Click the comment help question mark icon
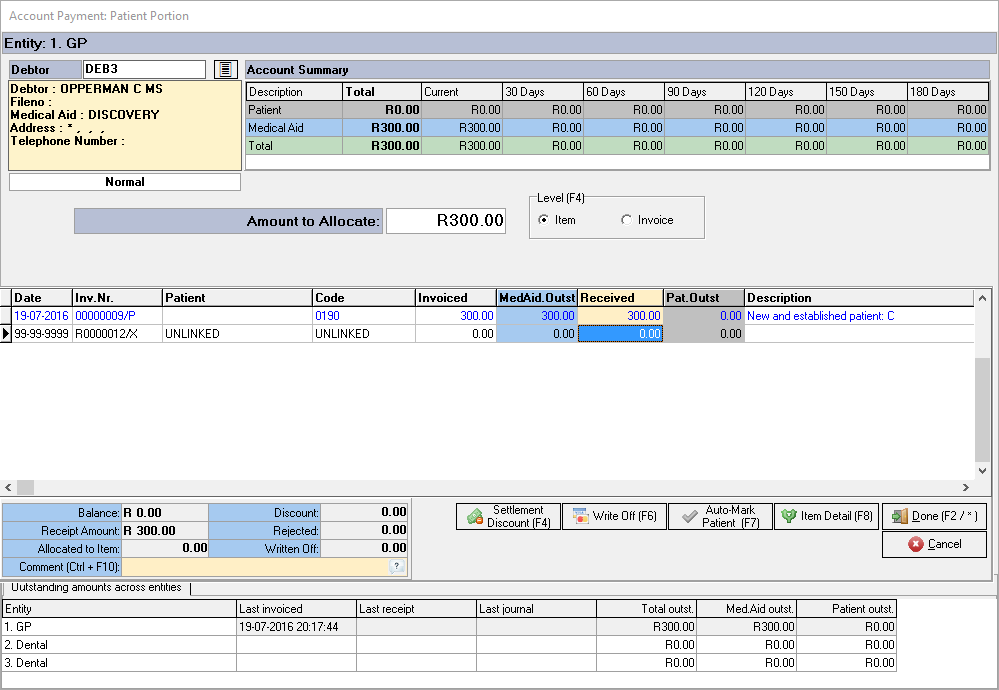 (397, 567)
